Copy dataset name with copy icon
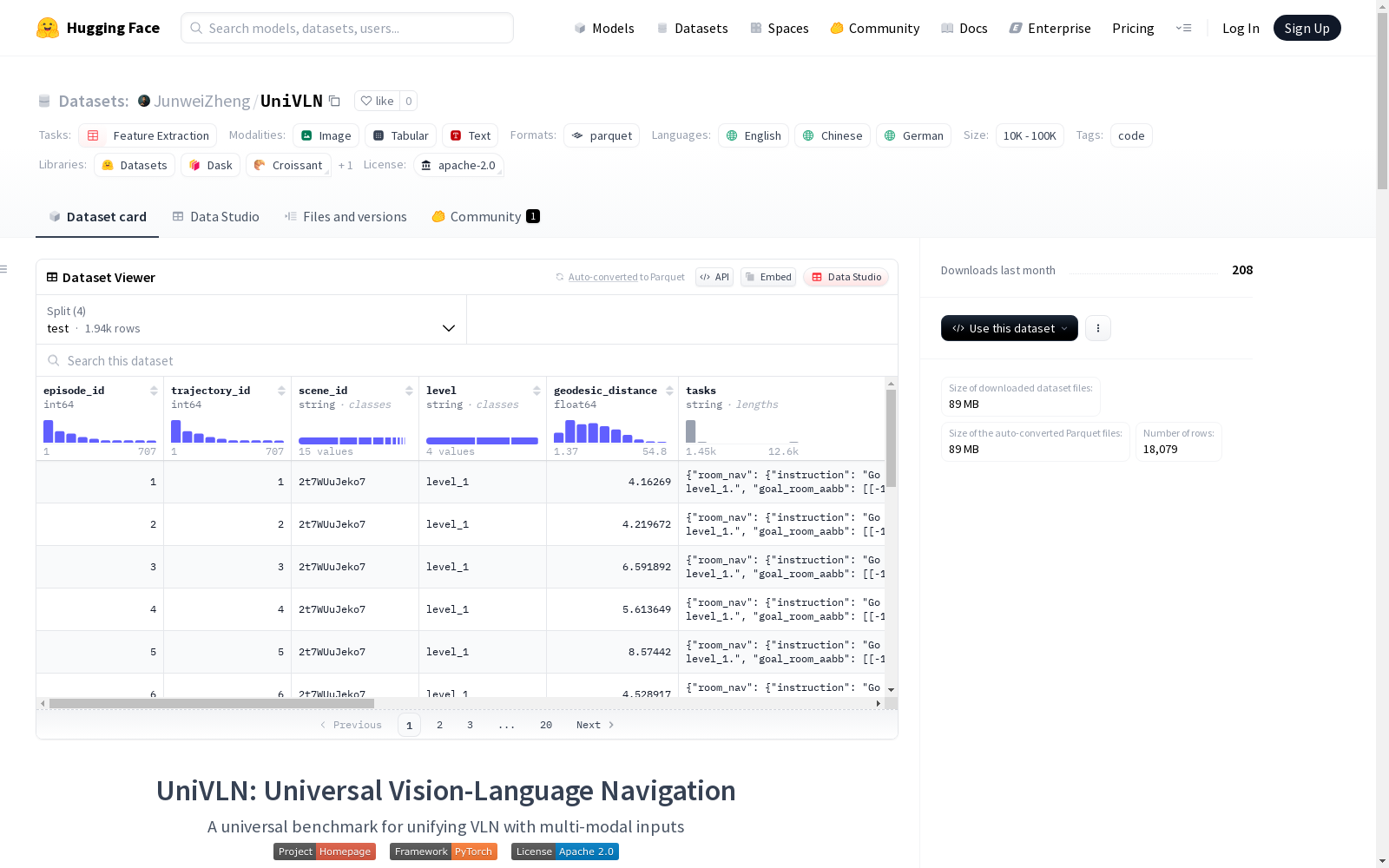The width and height of the screenshot is (1389, 868). pos(334,101)
